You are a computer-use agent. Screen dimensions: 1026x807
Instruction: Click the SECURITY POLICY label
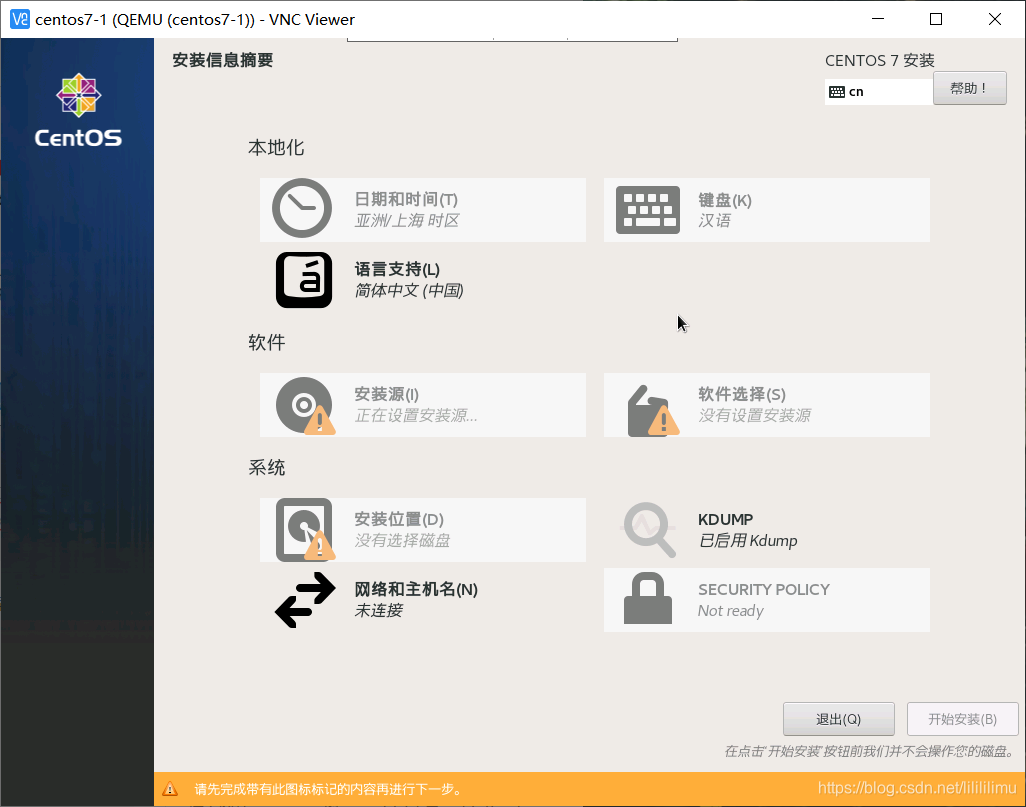(x=764, y=590)
